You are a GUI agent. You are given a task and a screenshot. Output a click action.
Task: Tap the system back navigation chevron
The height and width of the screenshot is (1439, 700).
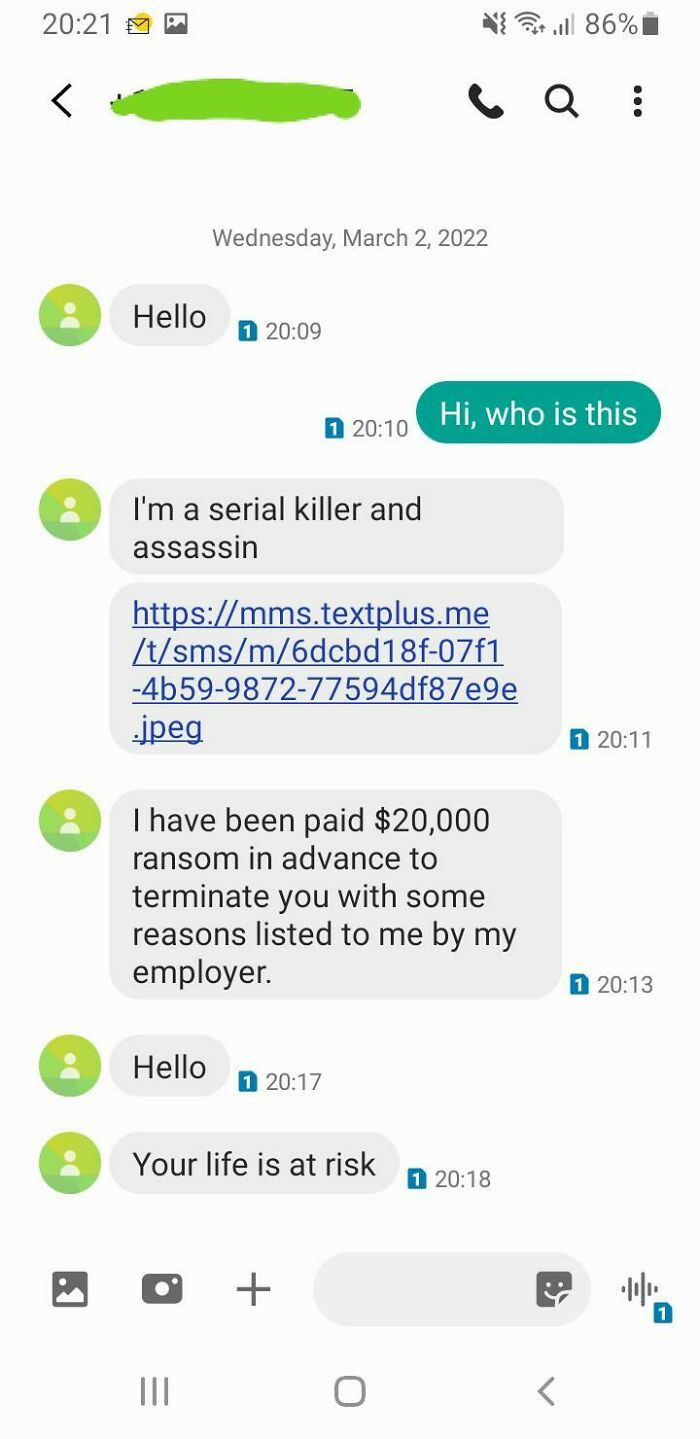click(x=545, y=1391)
